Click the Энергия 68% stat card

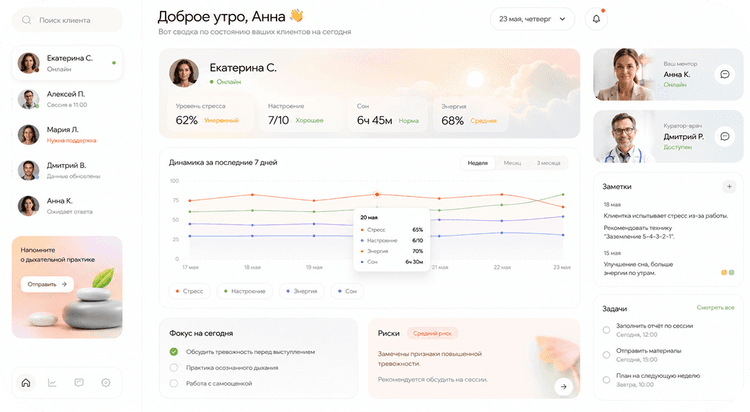click(469, 114)
